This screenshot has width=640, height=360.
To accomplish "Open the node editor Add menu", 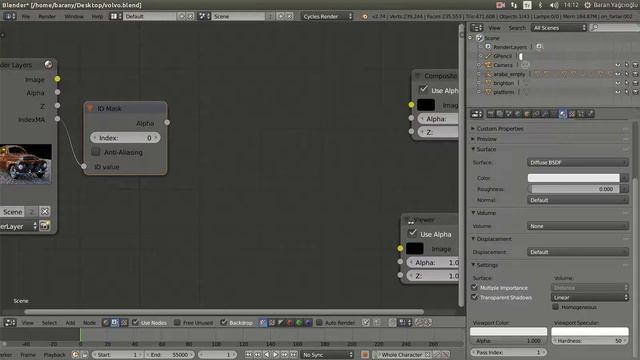I will (70, 322).
